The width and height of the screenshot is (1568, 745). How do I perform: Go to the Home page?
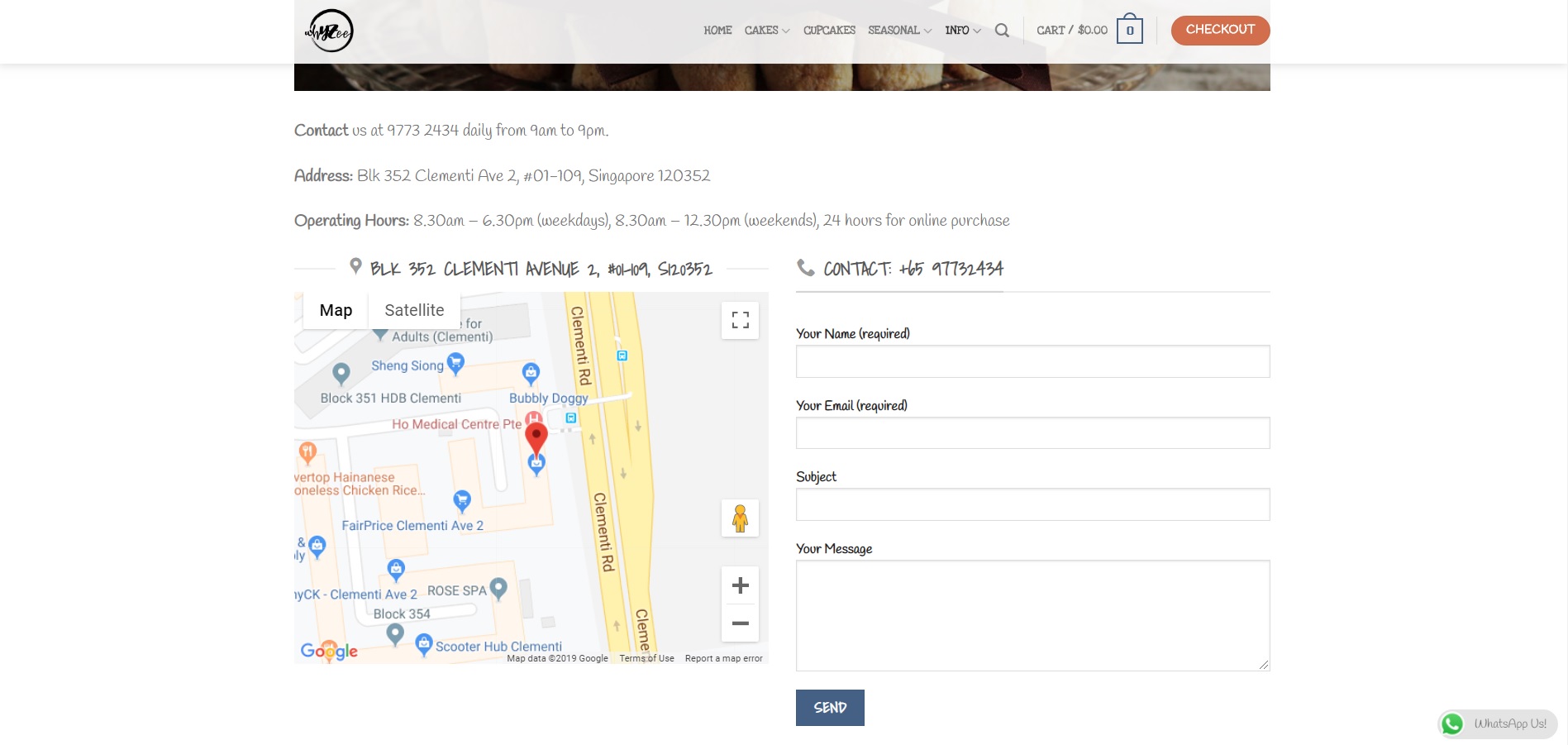(x=717, y=31)
